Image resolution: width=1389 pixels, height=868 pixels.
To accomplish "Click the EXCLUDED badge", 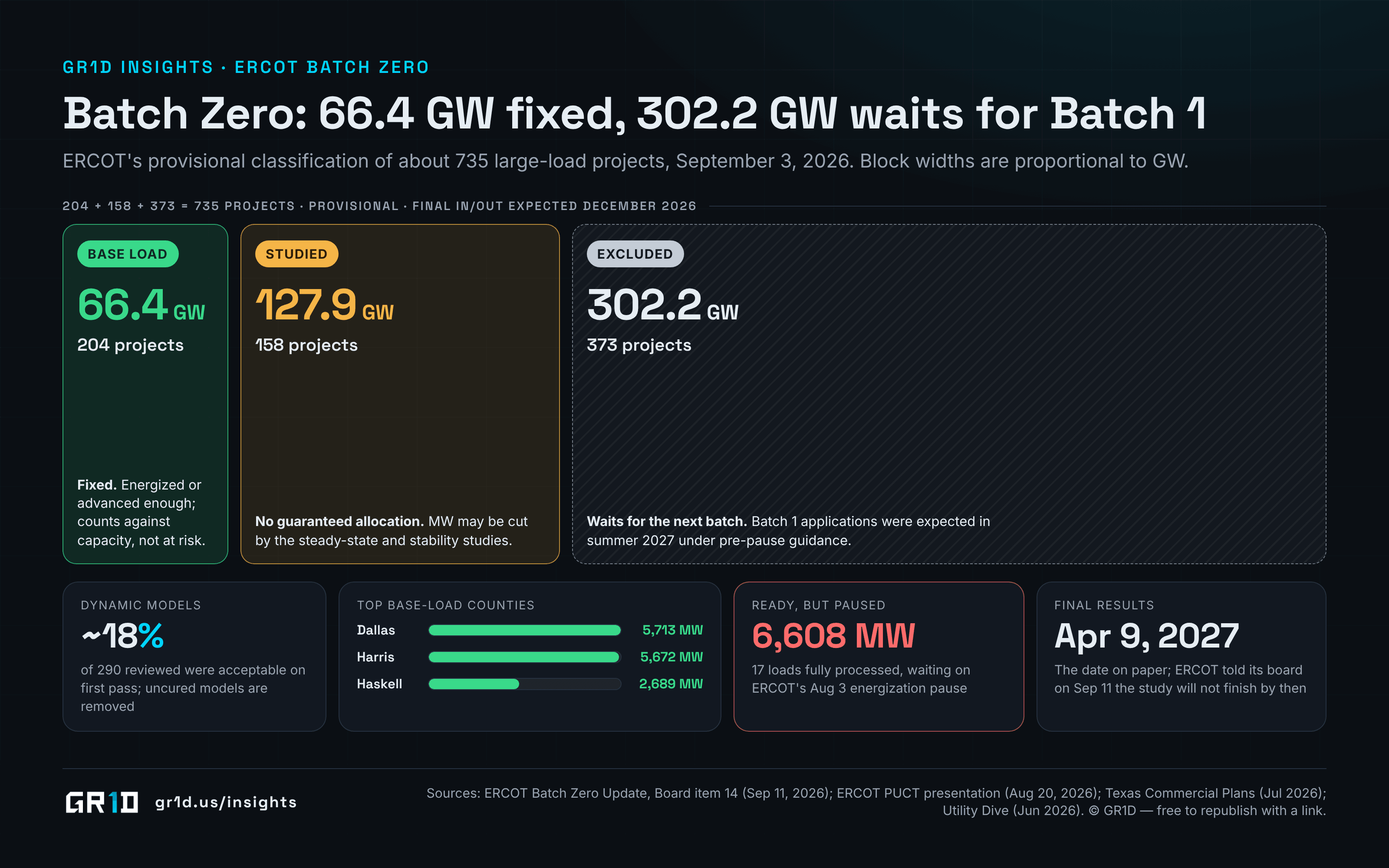I will (635, 254).
